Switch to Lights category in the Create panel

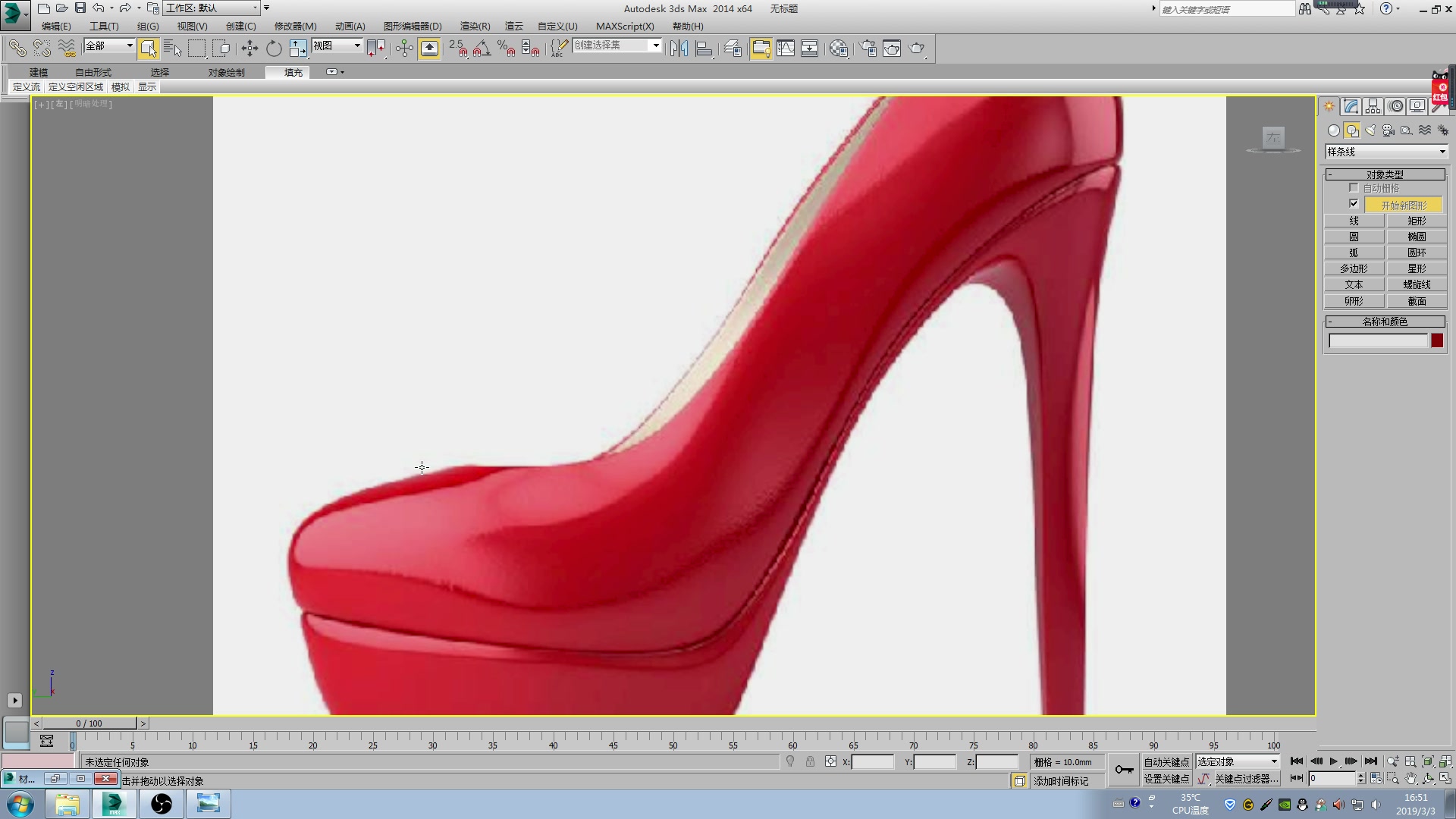[1370, 130]
